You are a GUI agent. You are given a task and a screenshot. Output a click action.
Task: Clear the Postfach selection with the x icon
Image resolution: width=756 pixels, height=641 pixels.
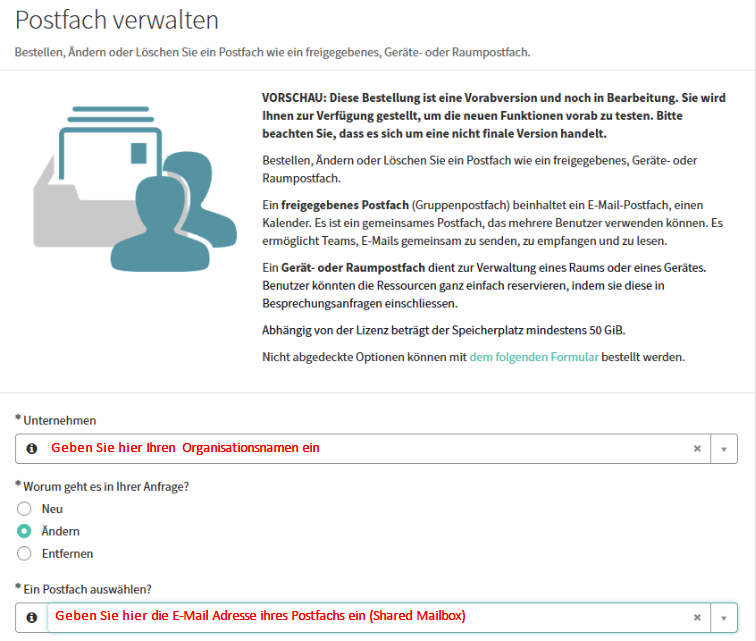pos(697,617)
